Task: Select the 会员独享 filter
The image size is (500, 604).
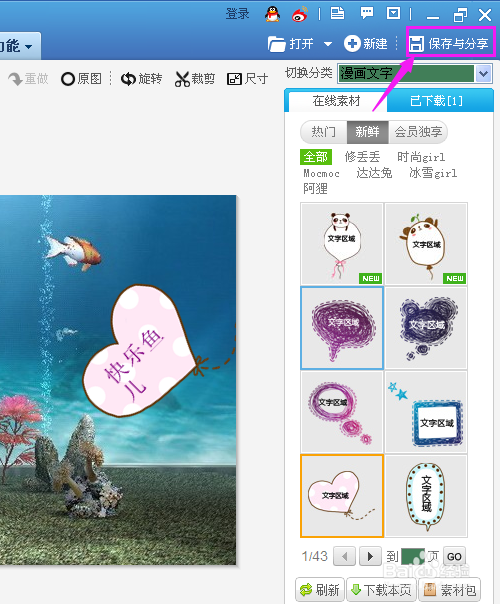Action: pyautogui.click(x=418, y=132)
